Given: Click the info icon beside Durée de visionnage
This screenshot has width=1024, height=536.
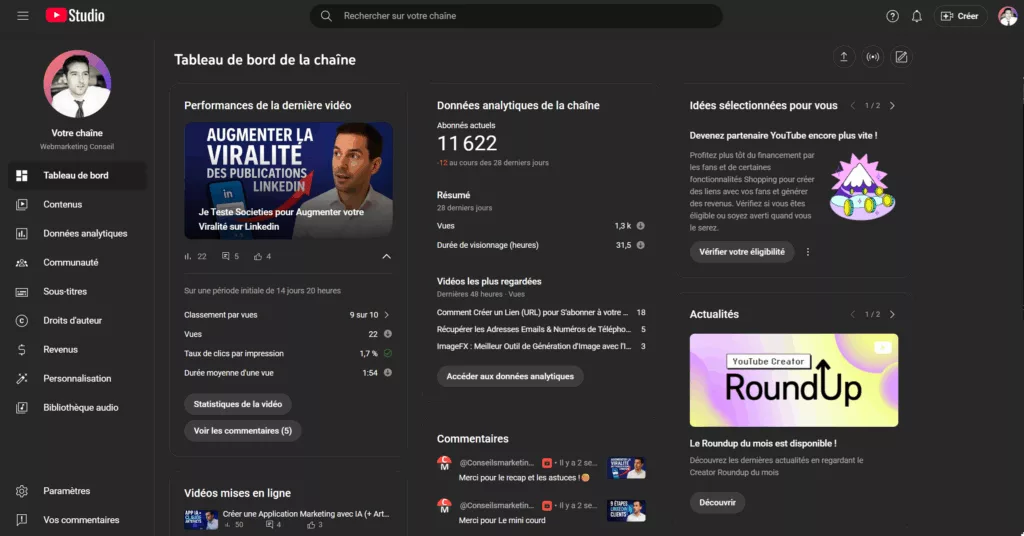Looking at the screenshot, I should pos(641,245).
